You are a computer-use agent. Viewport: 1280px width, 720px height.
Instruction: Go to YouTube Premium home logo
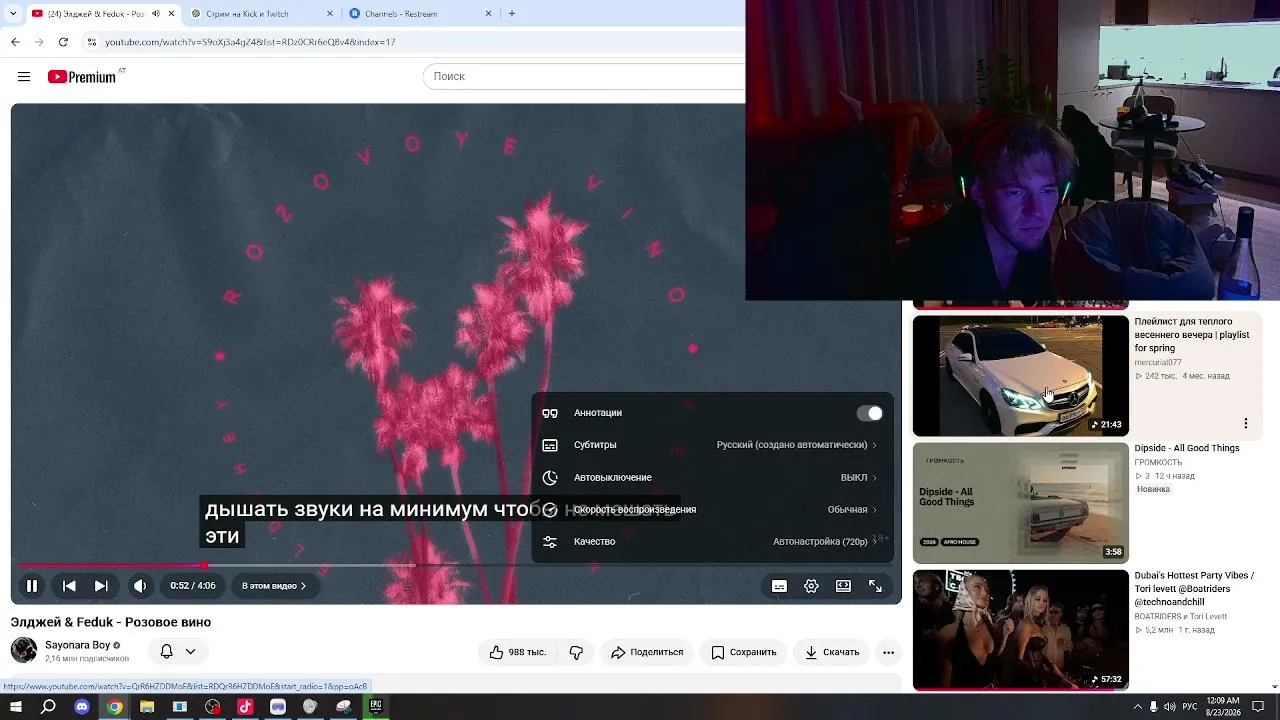tap(82, 77)
